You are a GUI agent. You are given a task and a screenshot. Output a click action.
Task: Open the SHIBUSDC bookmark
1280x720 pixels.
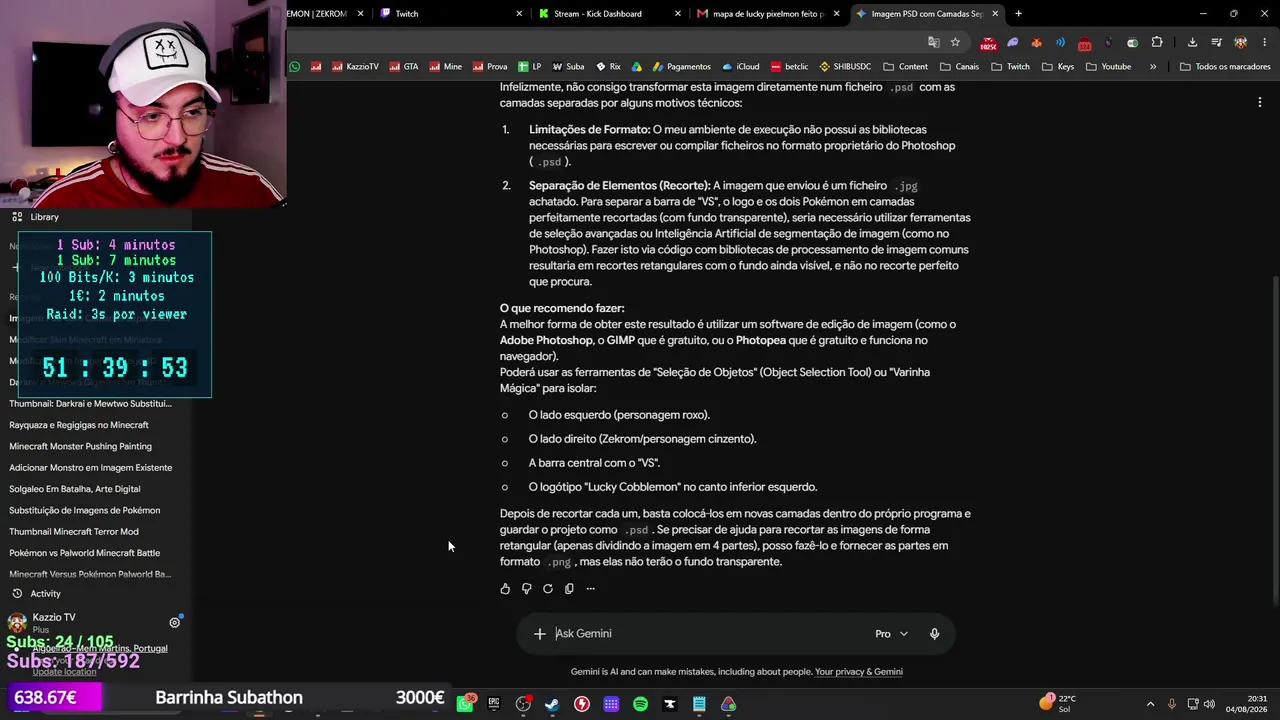coord(845,67)
